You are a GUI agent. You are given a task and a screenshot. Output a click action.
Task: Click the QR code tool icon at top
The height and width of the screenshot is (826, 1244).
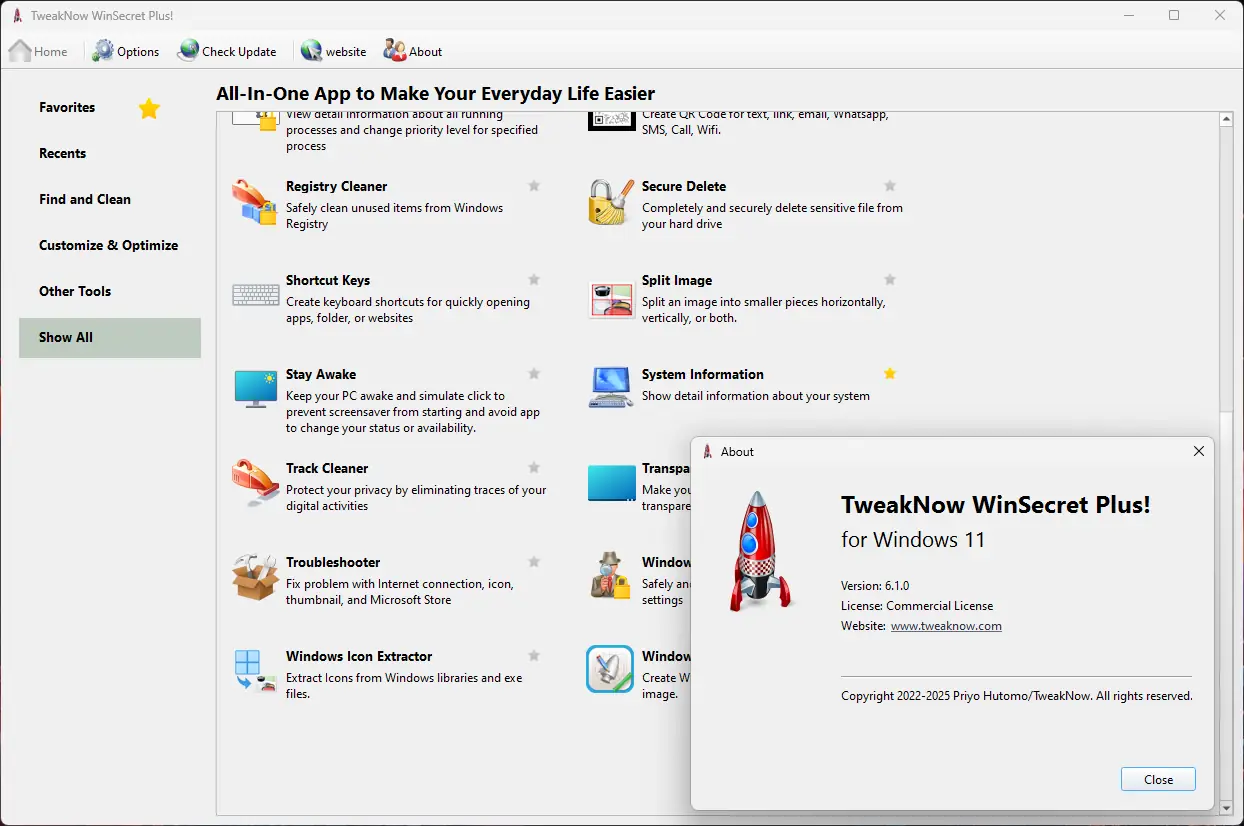point(612,122)
